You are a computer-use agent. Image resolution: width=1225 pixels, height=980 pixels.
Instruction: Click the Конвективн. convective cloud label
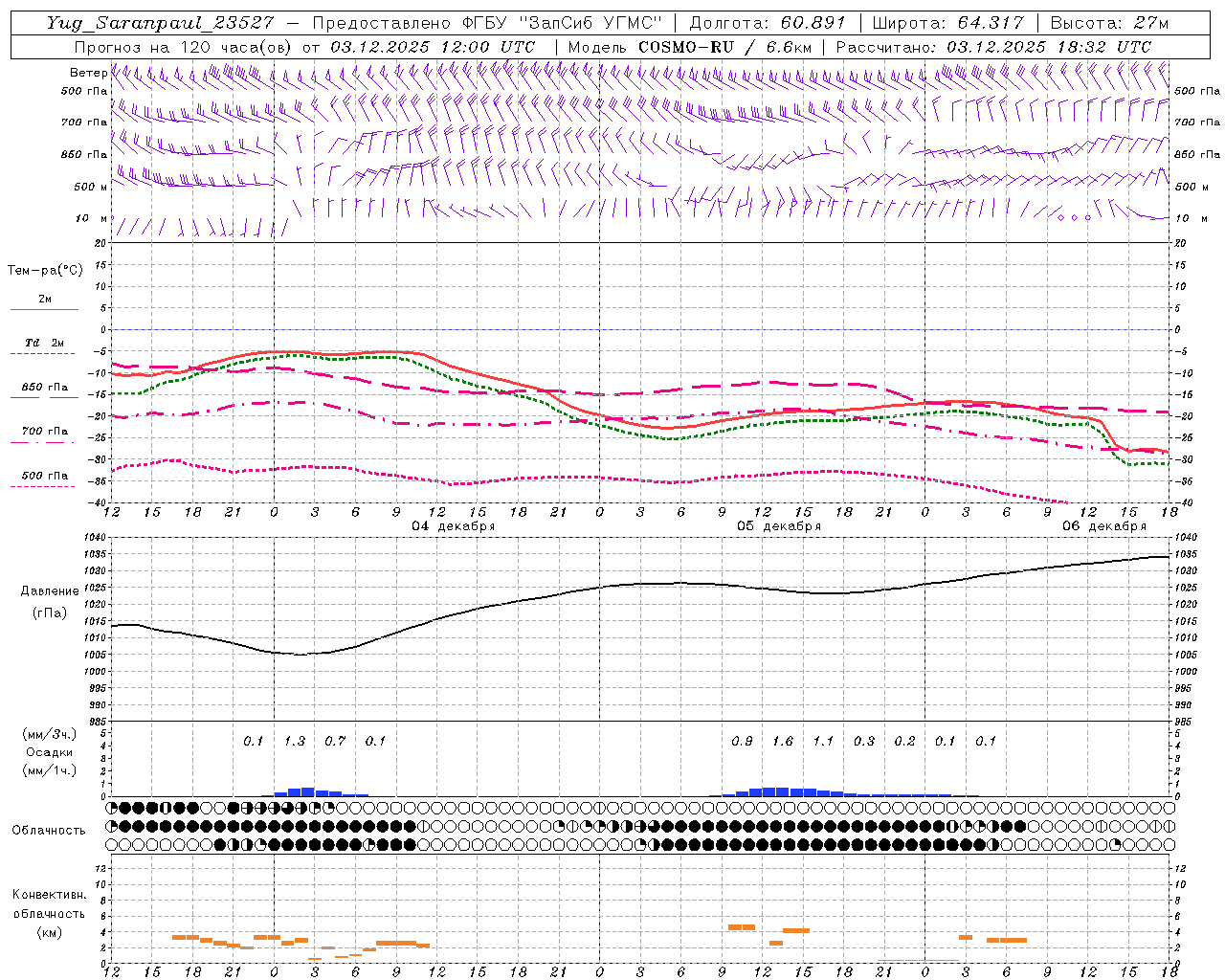[49, 895]
